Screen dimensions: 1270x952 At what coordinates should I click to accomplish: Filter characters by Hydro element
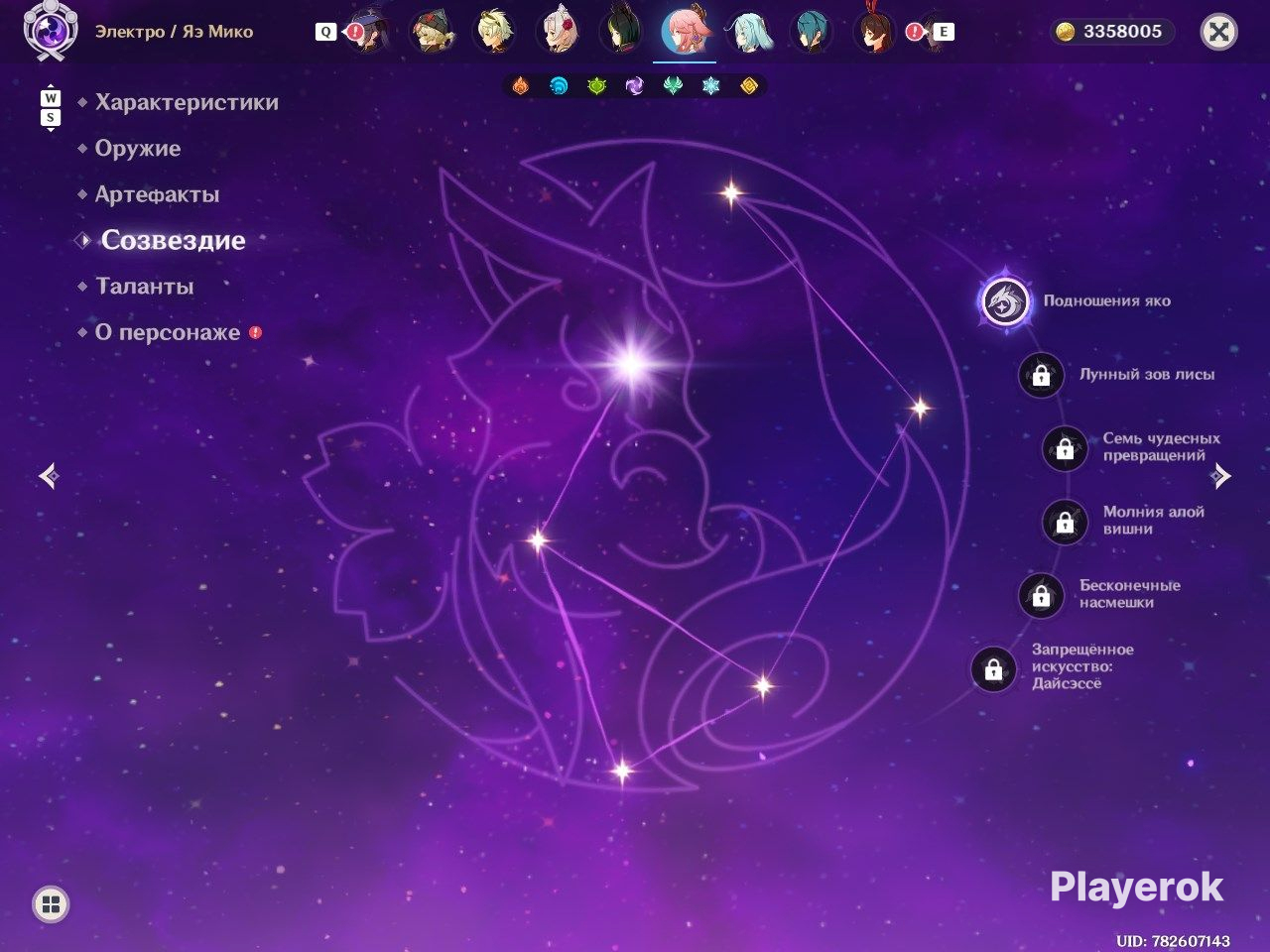(x=559, y=86)
